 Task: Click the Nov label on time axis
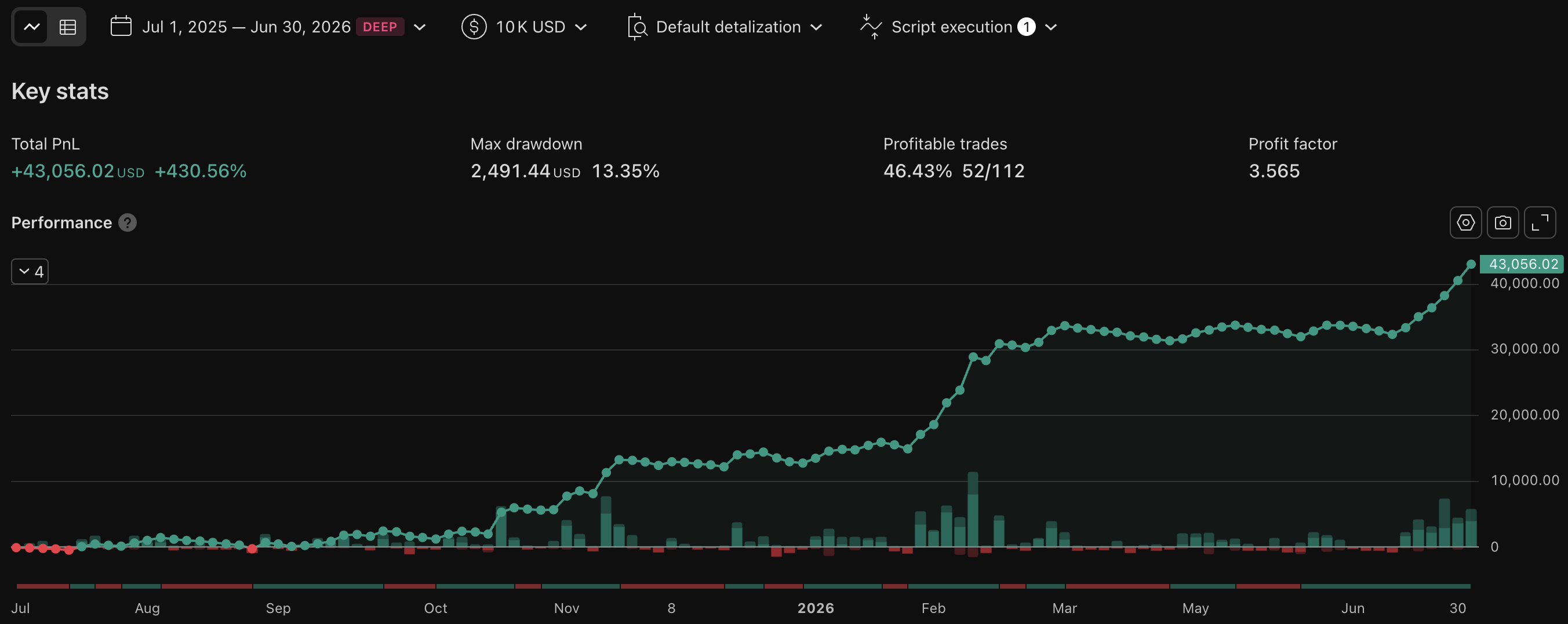(566, 608)
